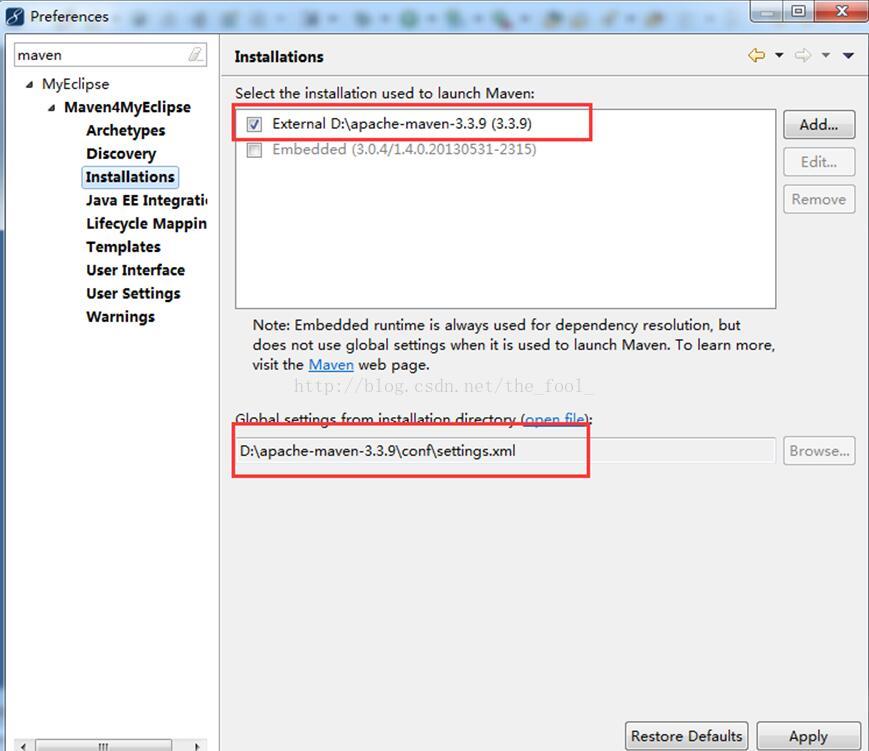Click the tree horizontal scrollbar thumb

(x=104, y=745)
